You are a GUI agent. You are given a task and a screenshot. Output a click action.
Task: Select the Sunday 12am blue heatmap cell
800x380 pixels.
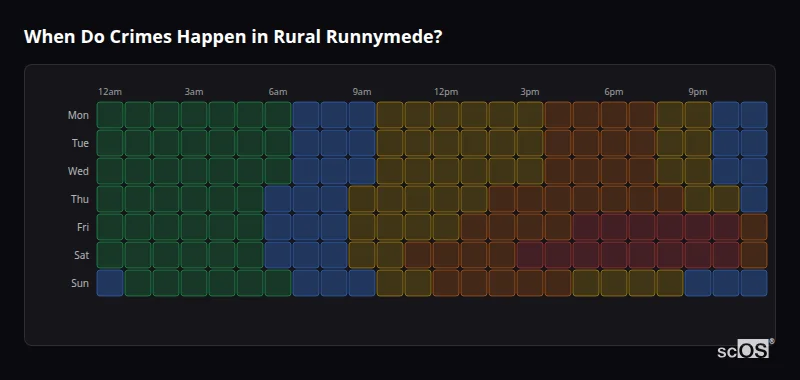click(x=110, y=283)
